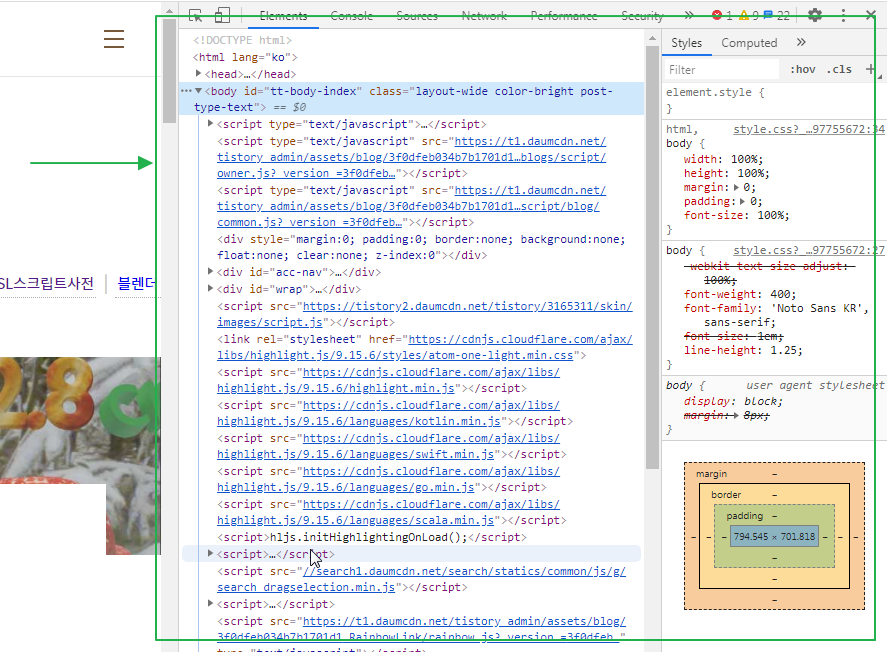Click the display: block declaration
This screenshot has width=887, height=652.
pos(733,401)
